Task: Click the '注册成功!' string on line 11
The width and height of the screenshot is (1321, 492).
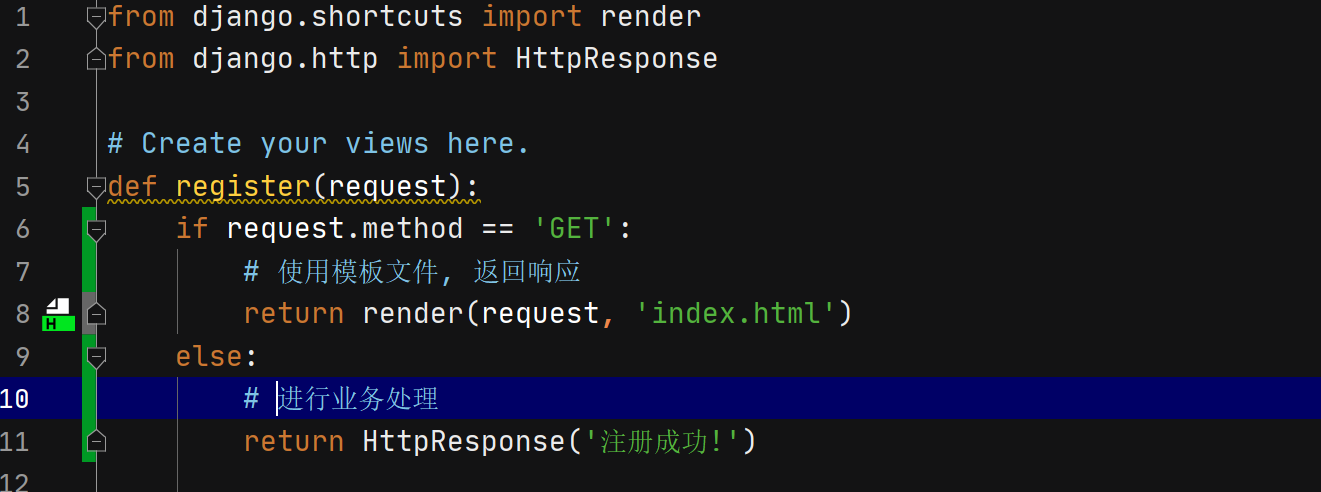Action: (x=659, y=441)
